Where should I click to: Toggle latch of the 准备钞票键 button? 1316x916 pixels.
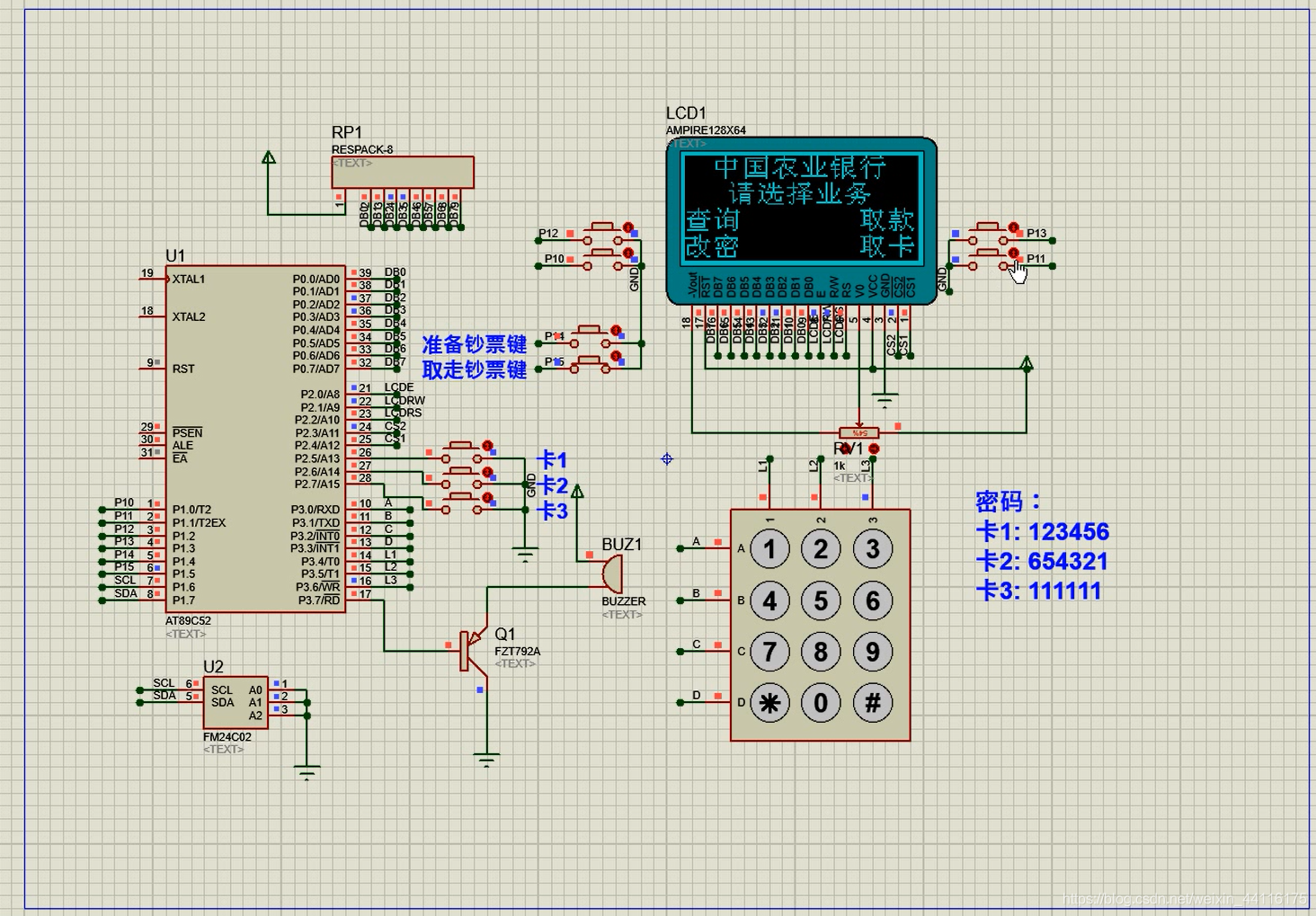[616, 331]
